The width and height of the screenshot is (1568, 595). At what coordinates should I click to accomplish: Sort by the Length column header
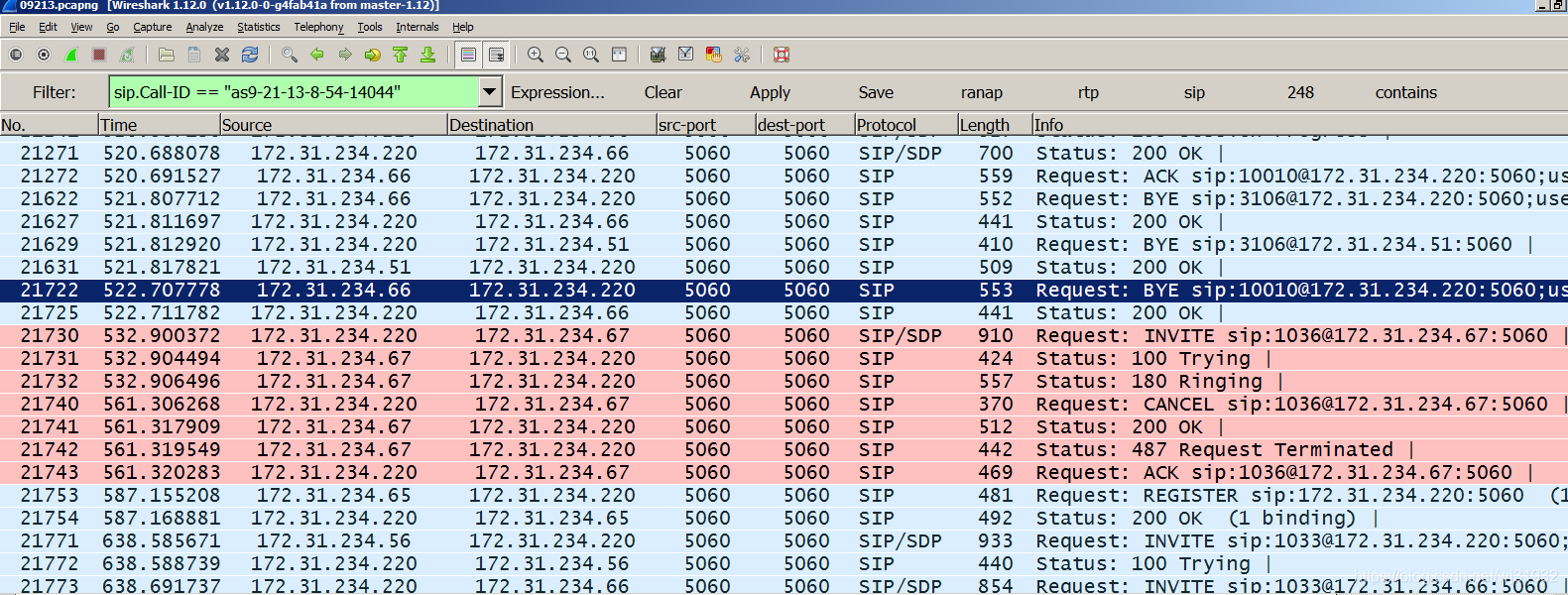(x=994, y=125)
